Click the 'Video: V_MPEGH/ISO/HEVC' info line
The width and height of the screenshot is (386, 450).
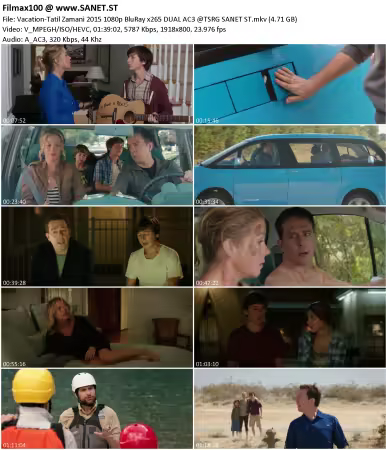[x=114, y=29]
